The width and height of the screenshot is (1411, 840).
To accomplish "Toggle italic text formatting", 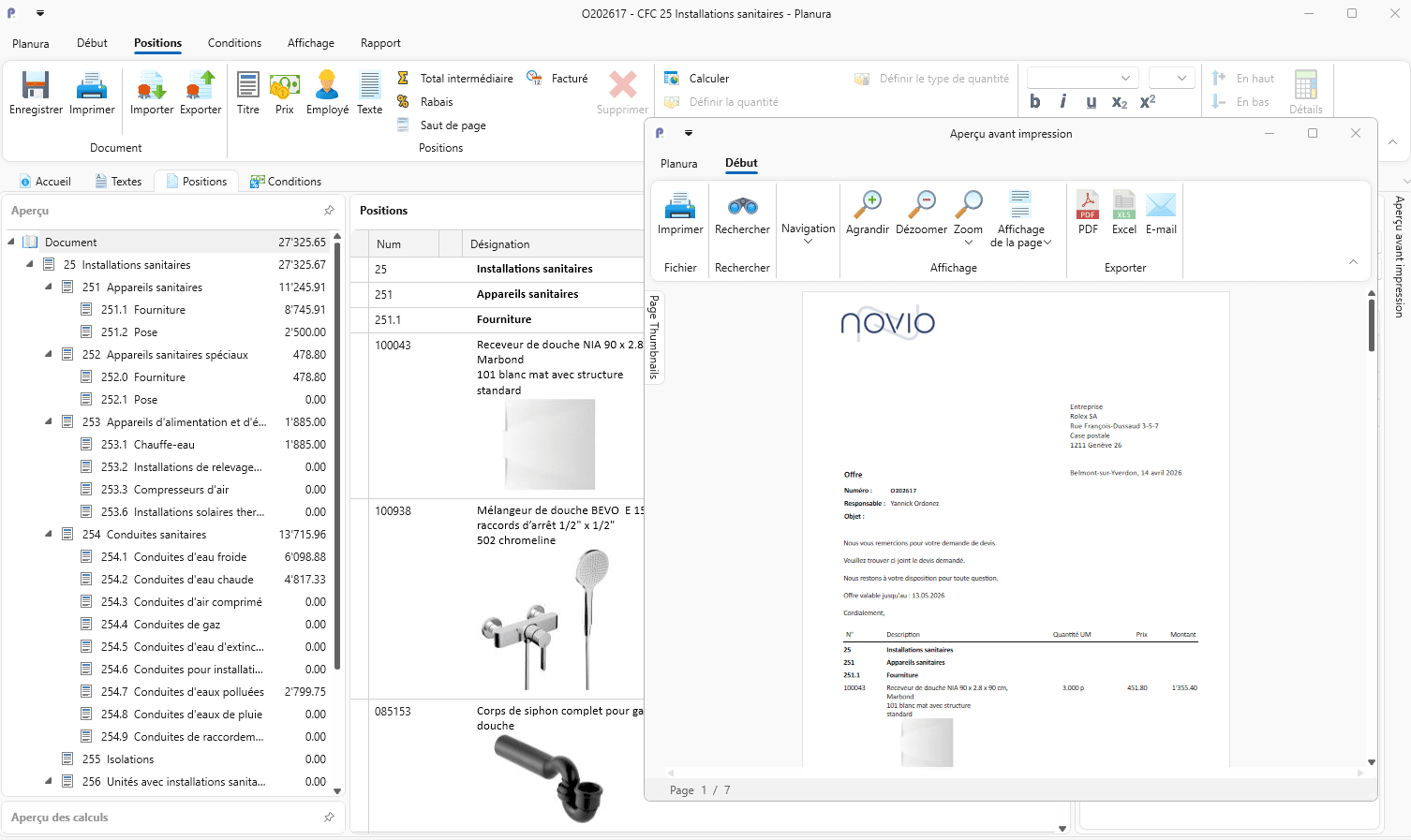I will tap(1063, 102).
